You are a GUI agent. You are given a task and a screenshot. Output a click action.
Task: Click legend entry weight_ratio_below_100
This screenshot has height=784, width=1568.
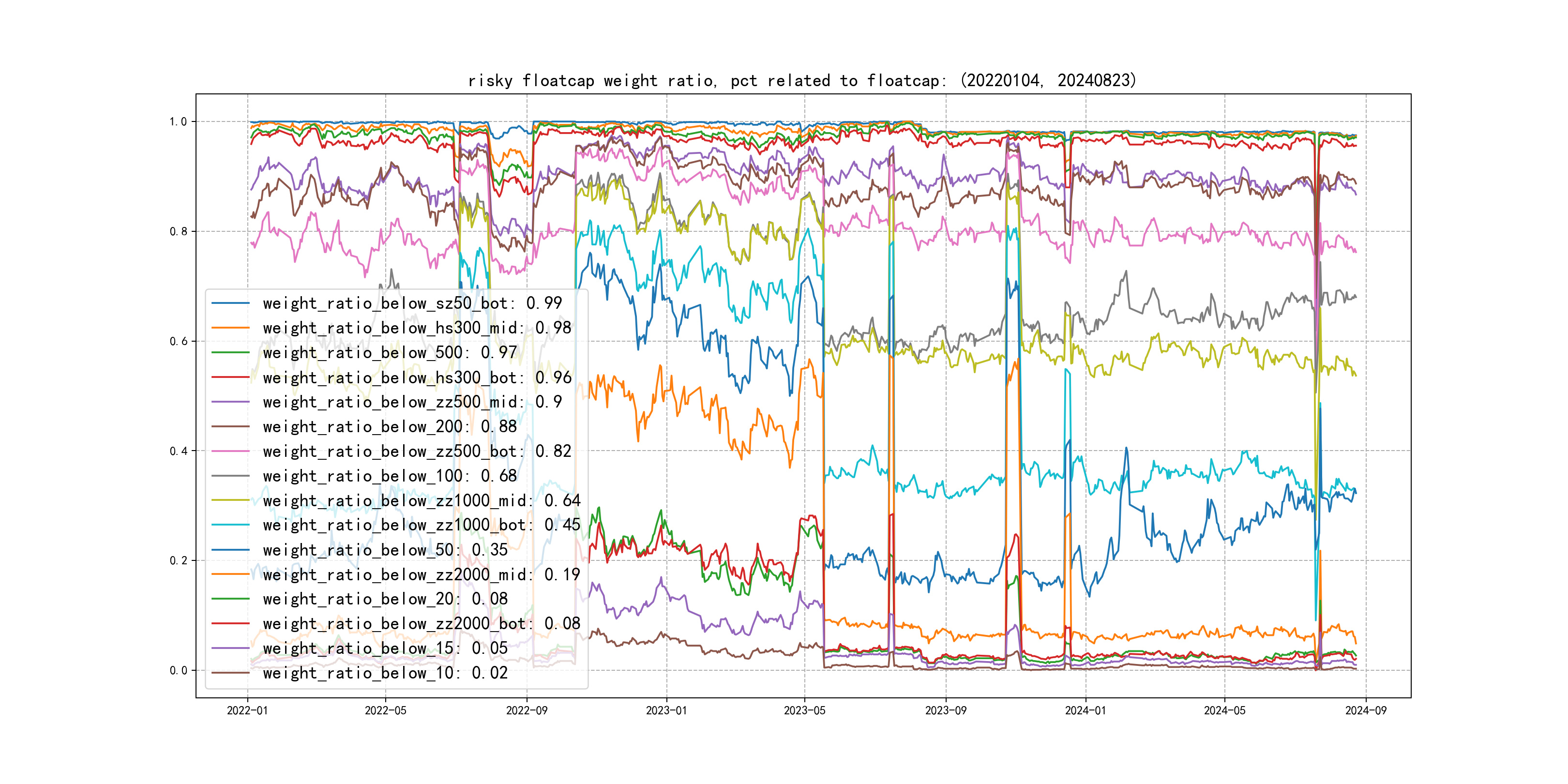click(390, 476)
